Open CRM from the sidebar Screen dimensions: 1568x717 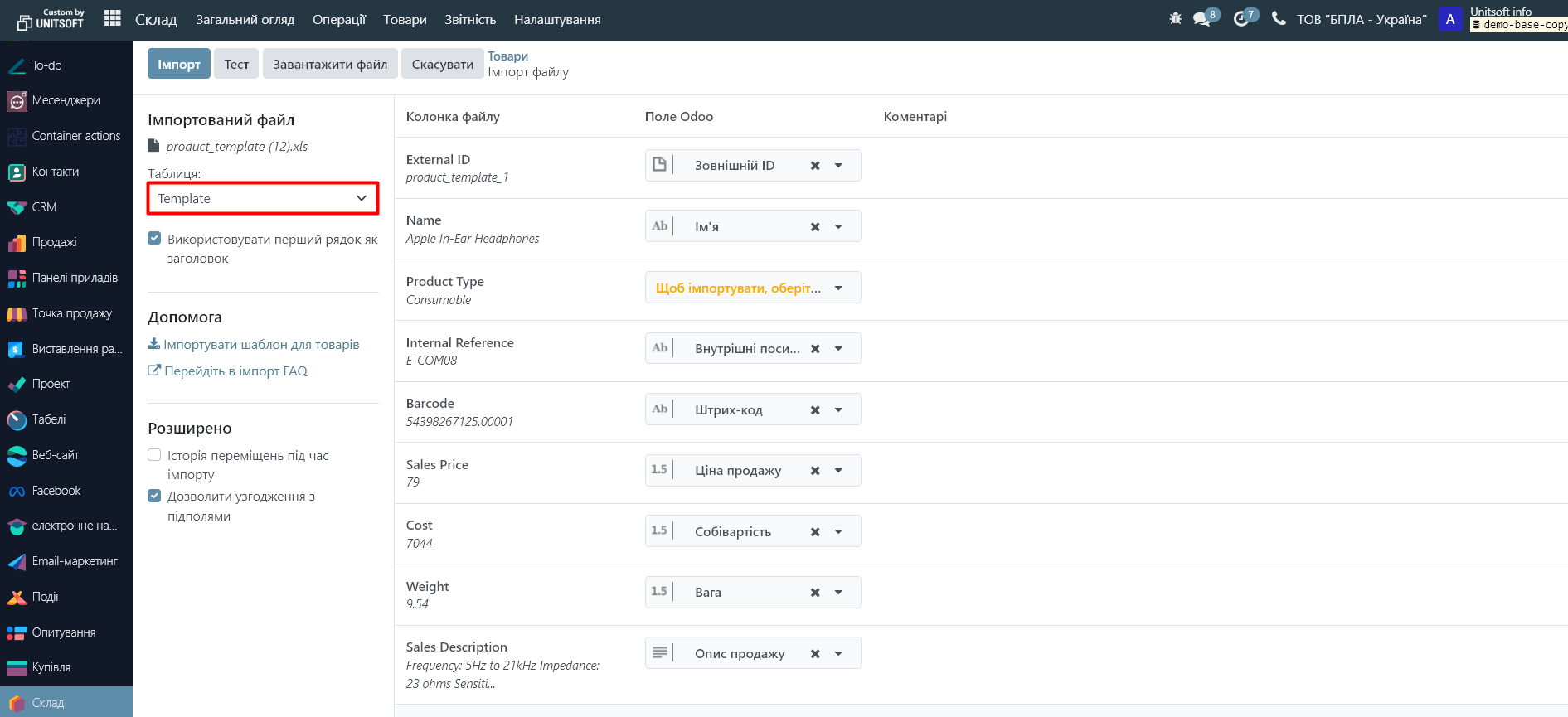(44, 207)
